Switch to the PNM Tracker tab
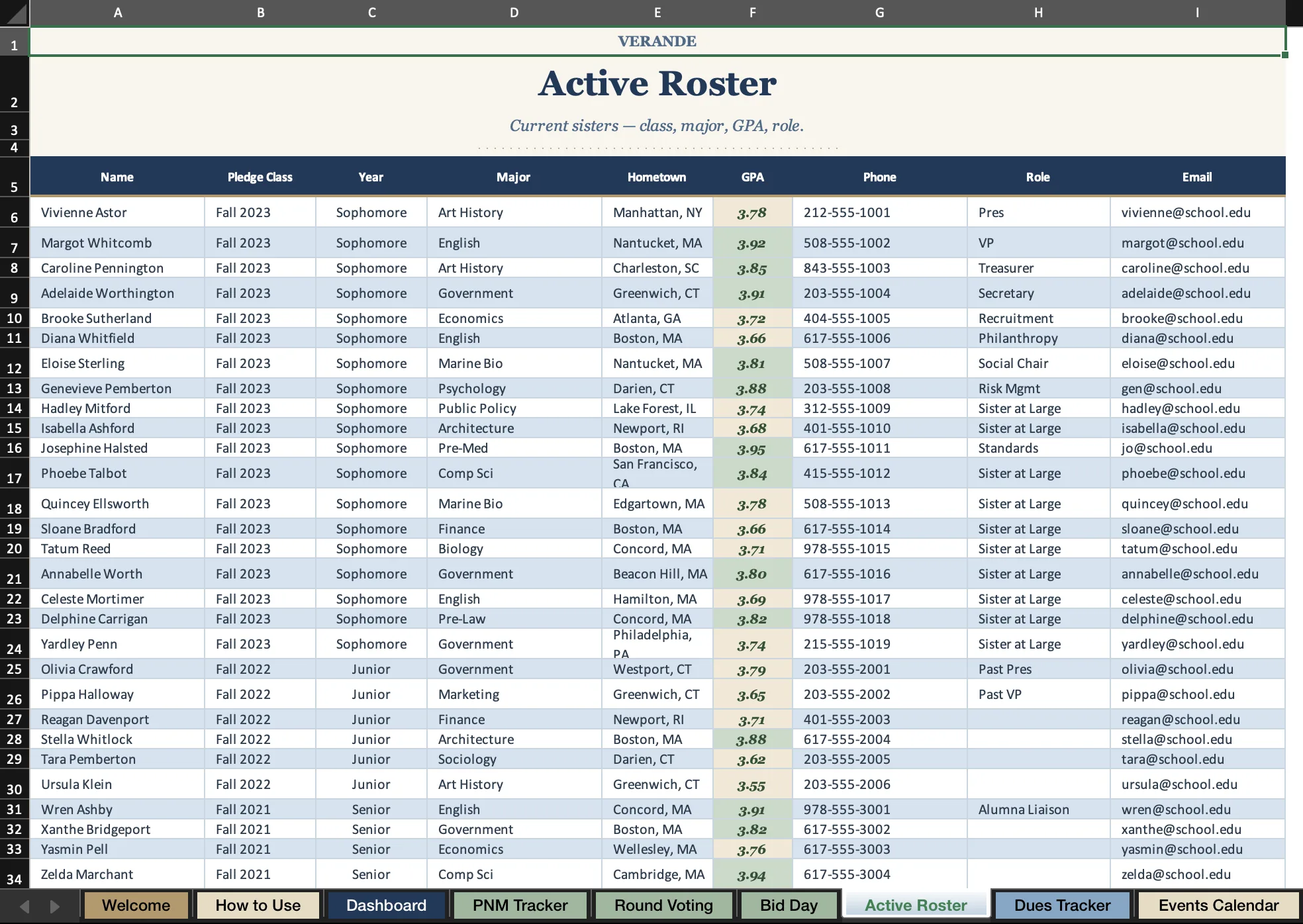Image resolution: width=1303 pixels, height=924 pixels. (520, 905)
